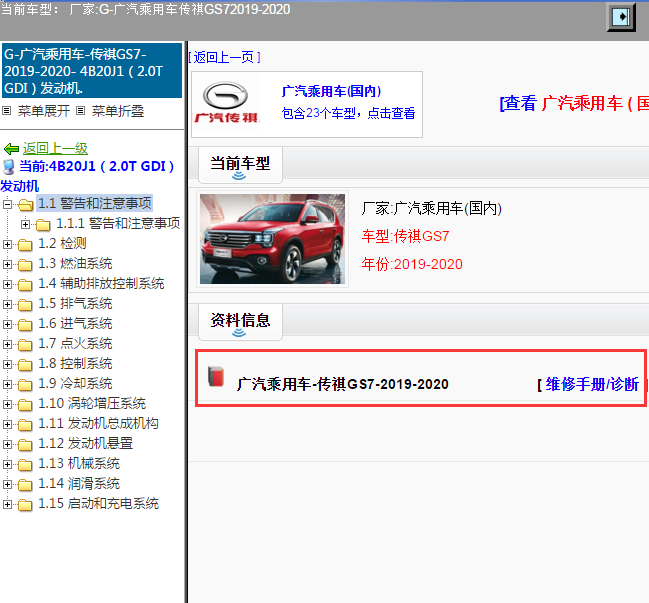Expand the 1.6 进气系统 node

(x=7, y=324)
